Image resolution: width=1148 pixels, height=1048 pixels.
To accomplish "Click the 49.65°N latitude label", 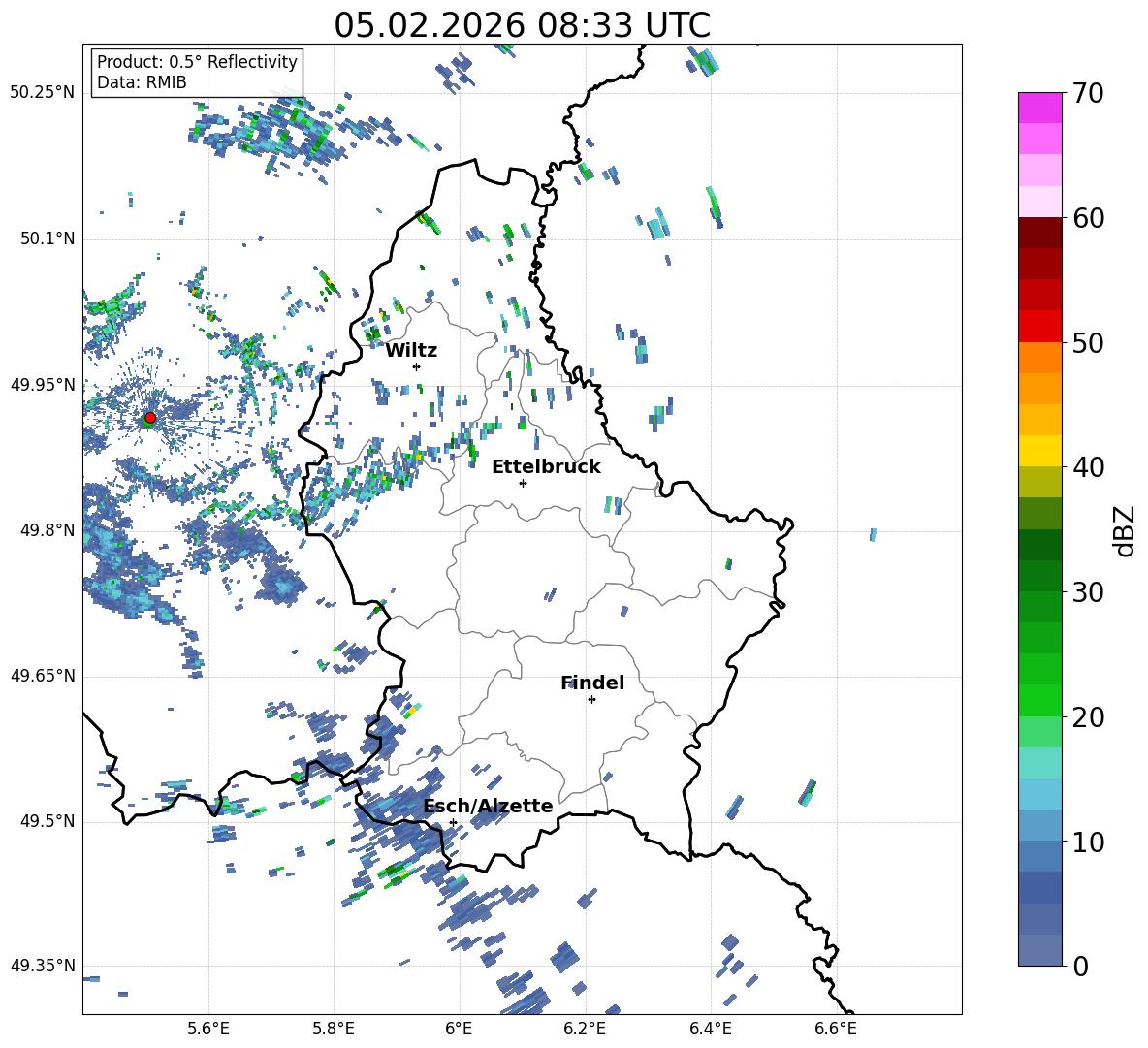I will (x=43, y=676).
